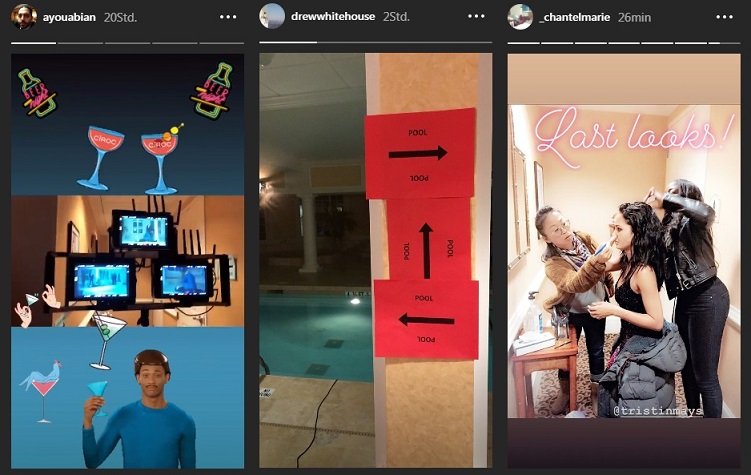The width and height of the screenshot is (751, 475).
Task: Open drewwhitehouse's pool signs story image
Action: pos(376,260)
